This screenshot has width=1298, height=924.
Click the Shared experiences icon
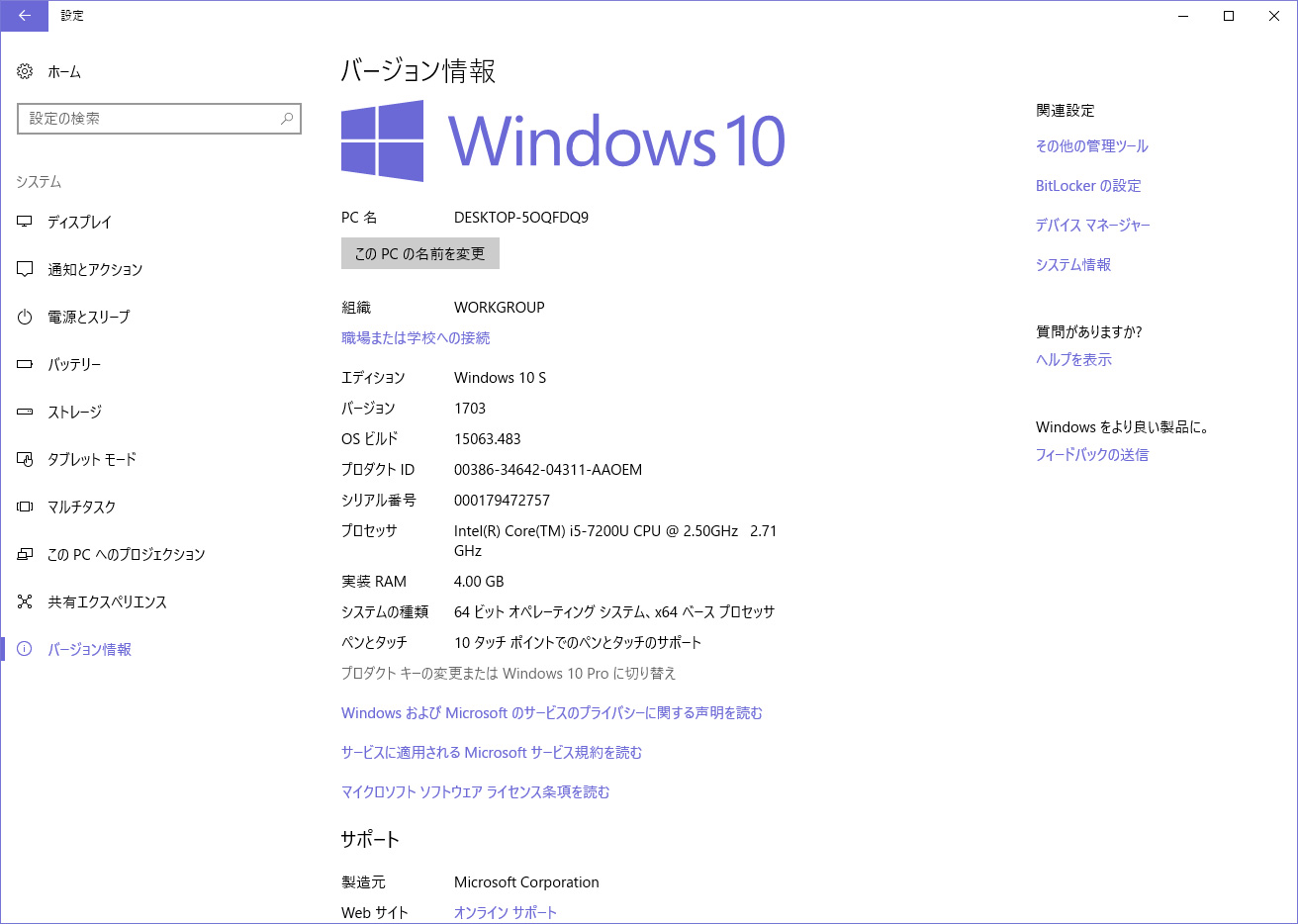coord(25,601)
